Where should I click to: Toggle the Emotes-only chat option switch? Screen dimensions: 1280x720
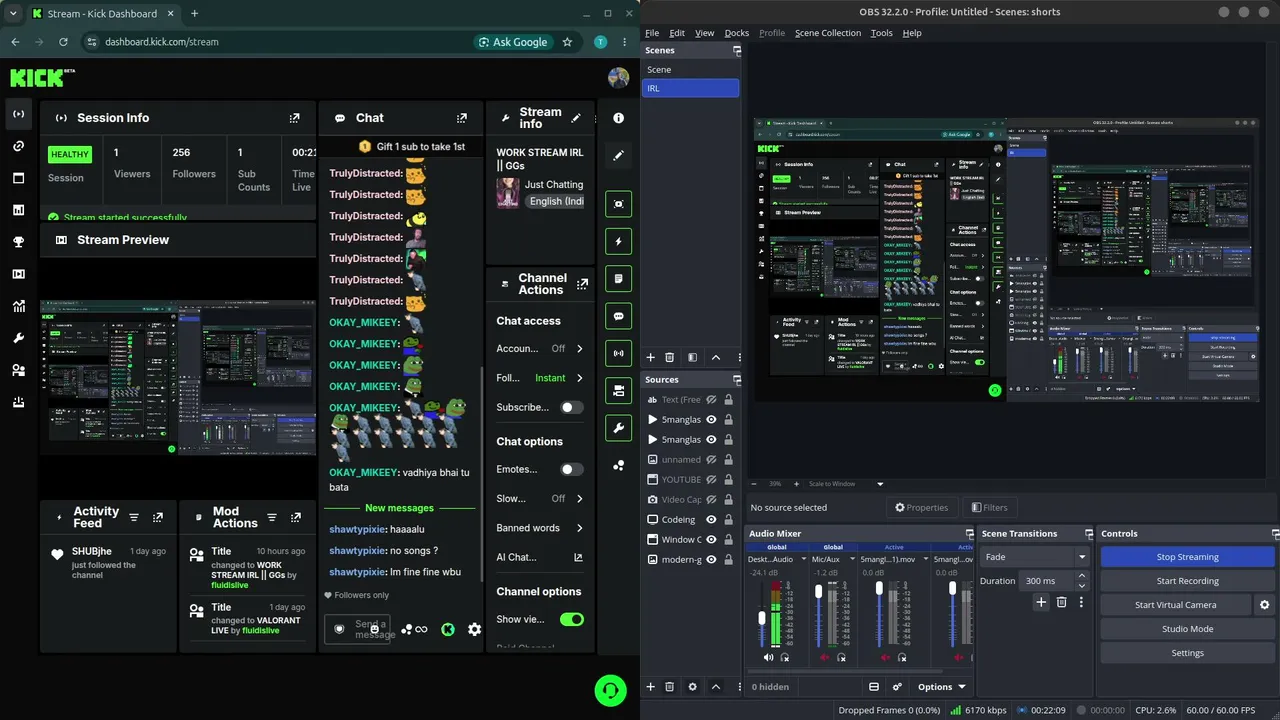coord(572,469)
